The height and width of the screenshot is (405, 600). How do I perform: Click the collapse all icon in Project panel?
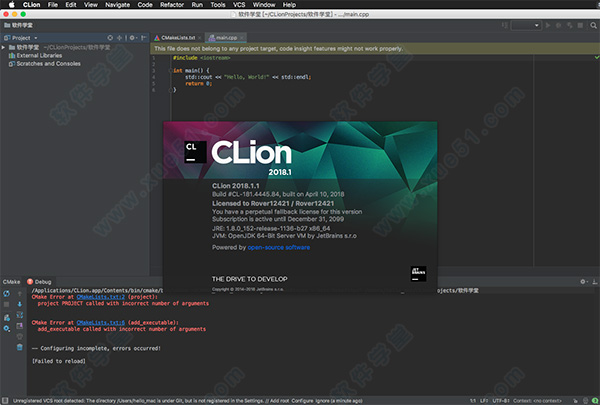(x=119, y=38)
